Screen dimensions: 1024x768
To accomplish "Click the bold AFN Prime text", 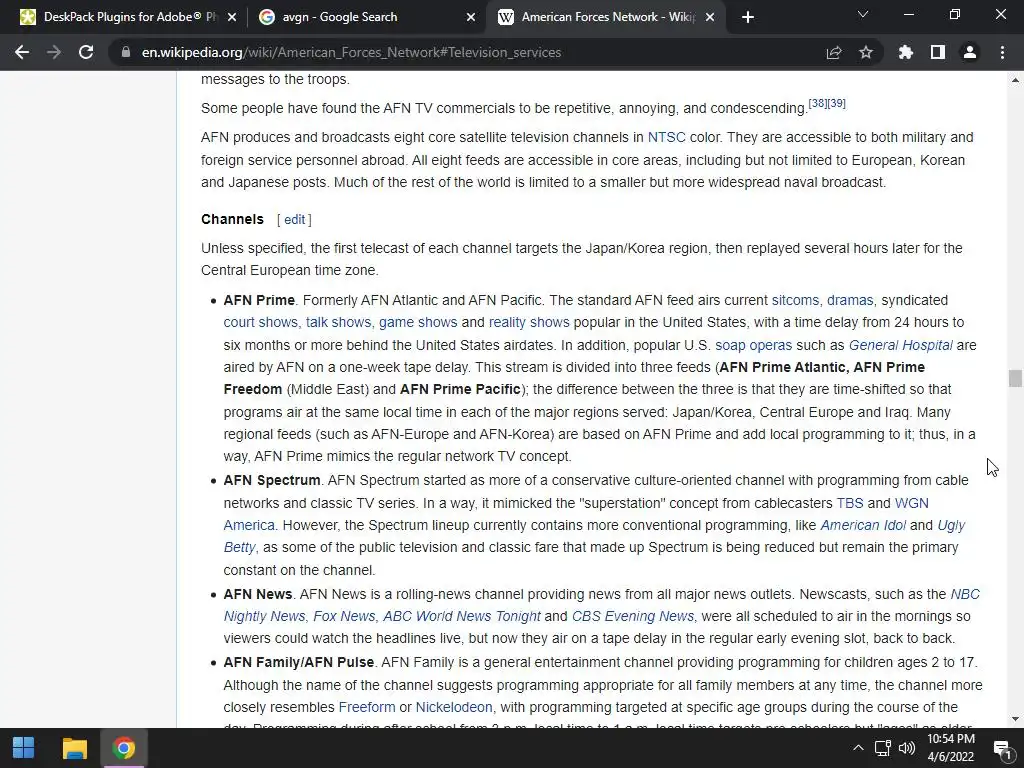I will click(259, 300).
